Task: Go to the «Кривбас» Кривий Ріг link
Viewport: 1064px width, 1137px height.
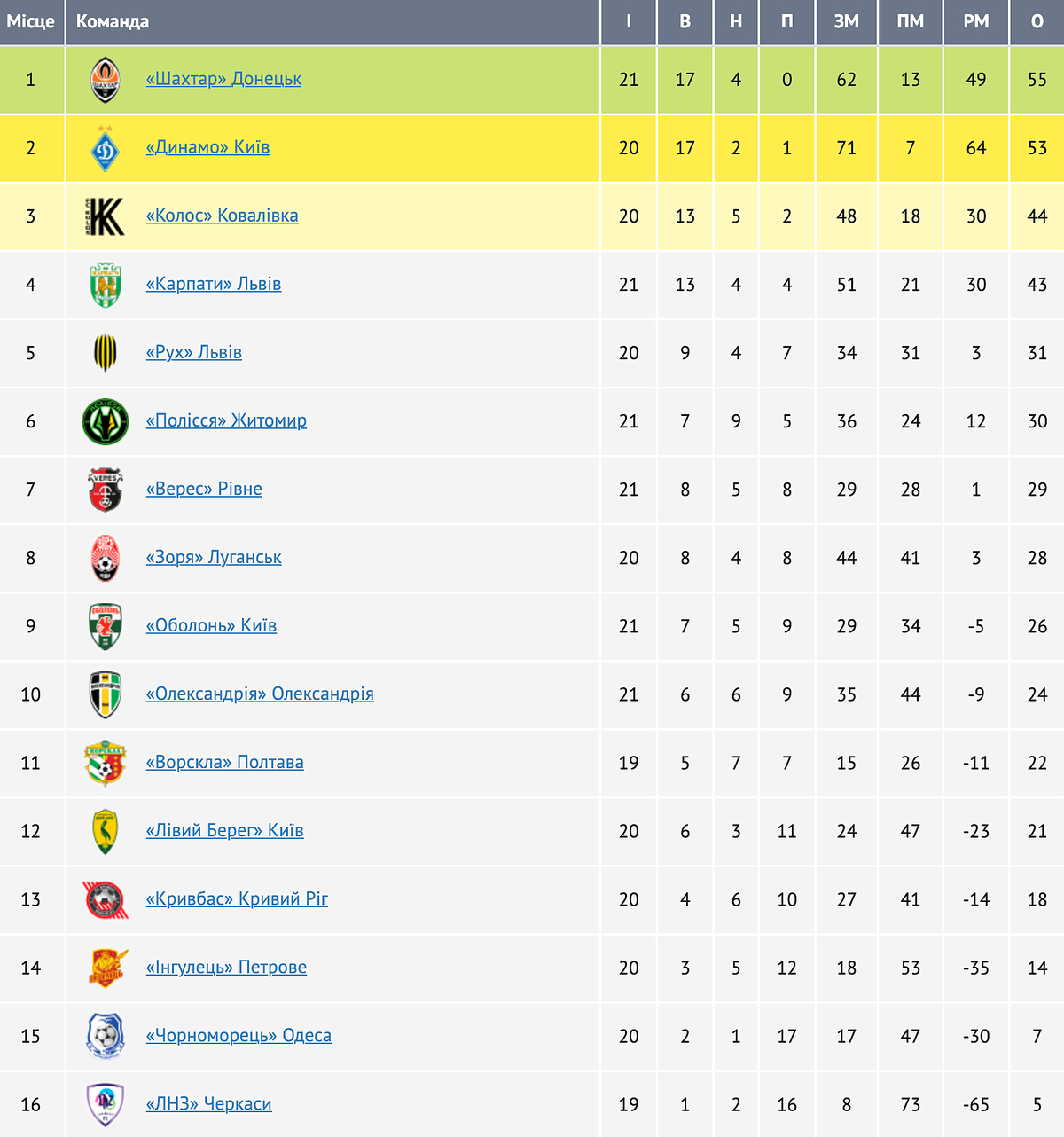Action: [237, 899]
